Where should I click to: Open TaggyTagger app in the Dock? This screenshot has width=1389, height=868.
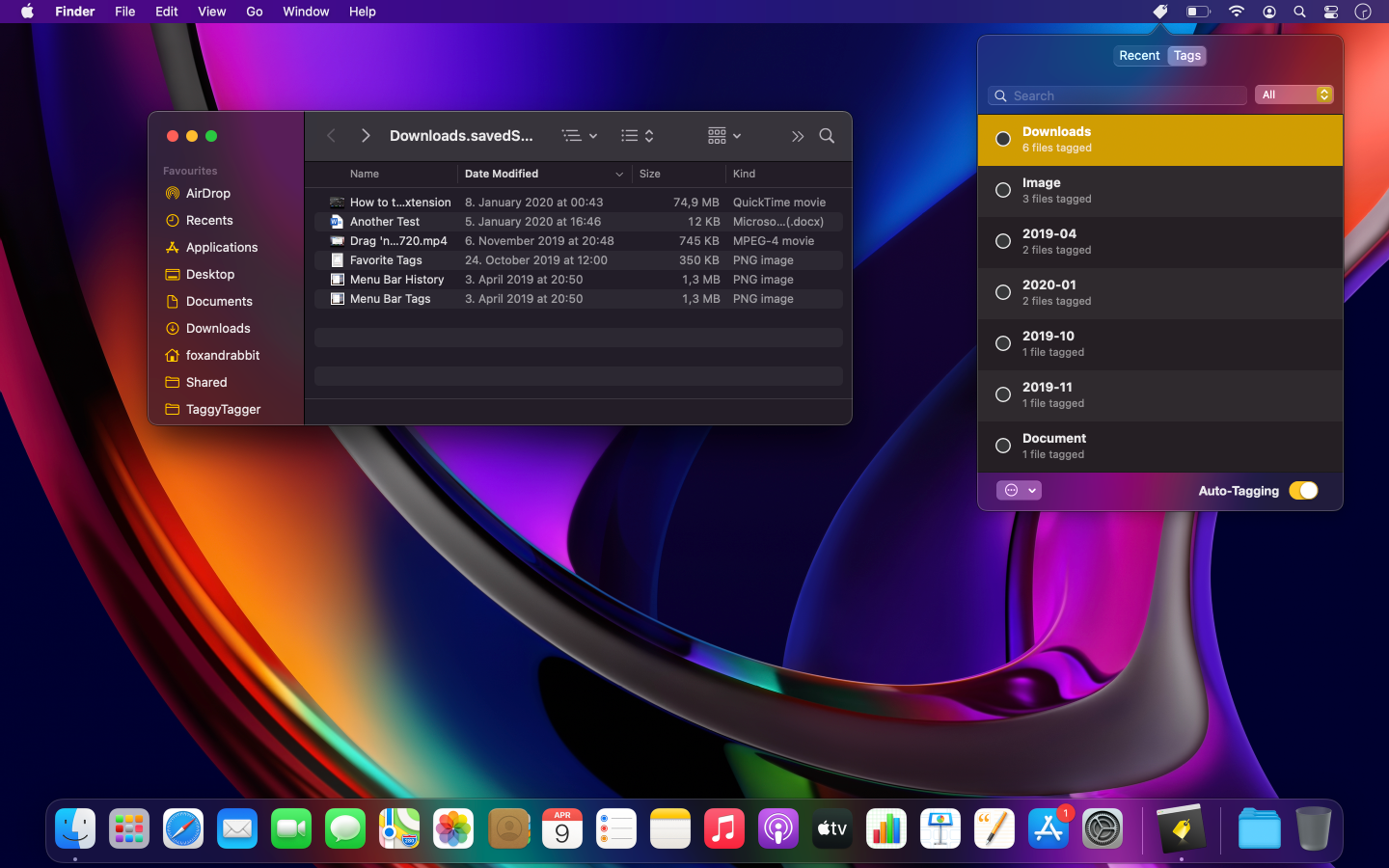click(1182, 828)
